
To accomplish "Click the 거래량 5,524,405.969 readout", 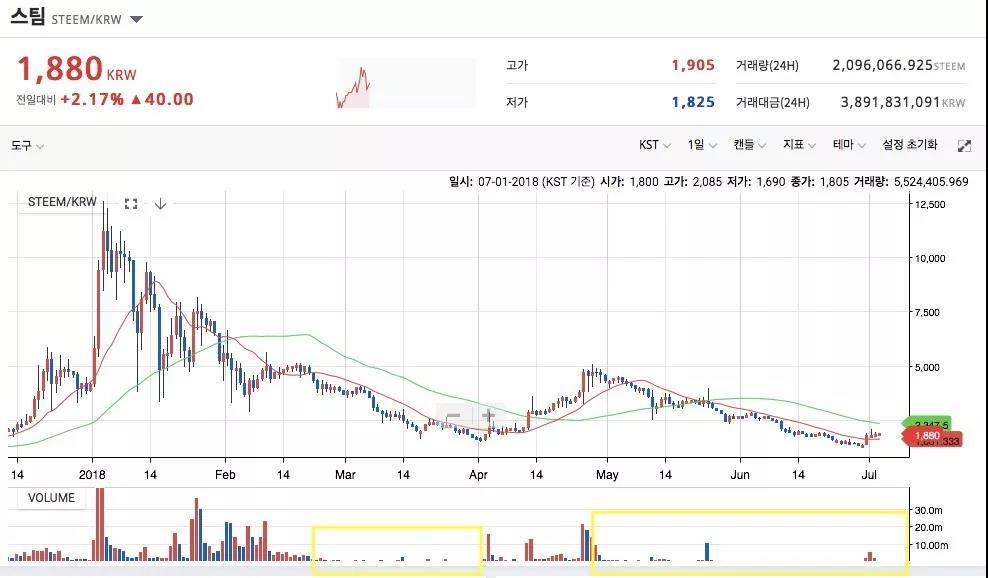I will [x=911, y=182].
